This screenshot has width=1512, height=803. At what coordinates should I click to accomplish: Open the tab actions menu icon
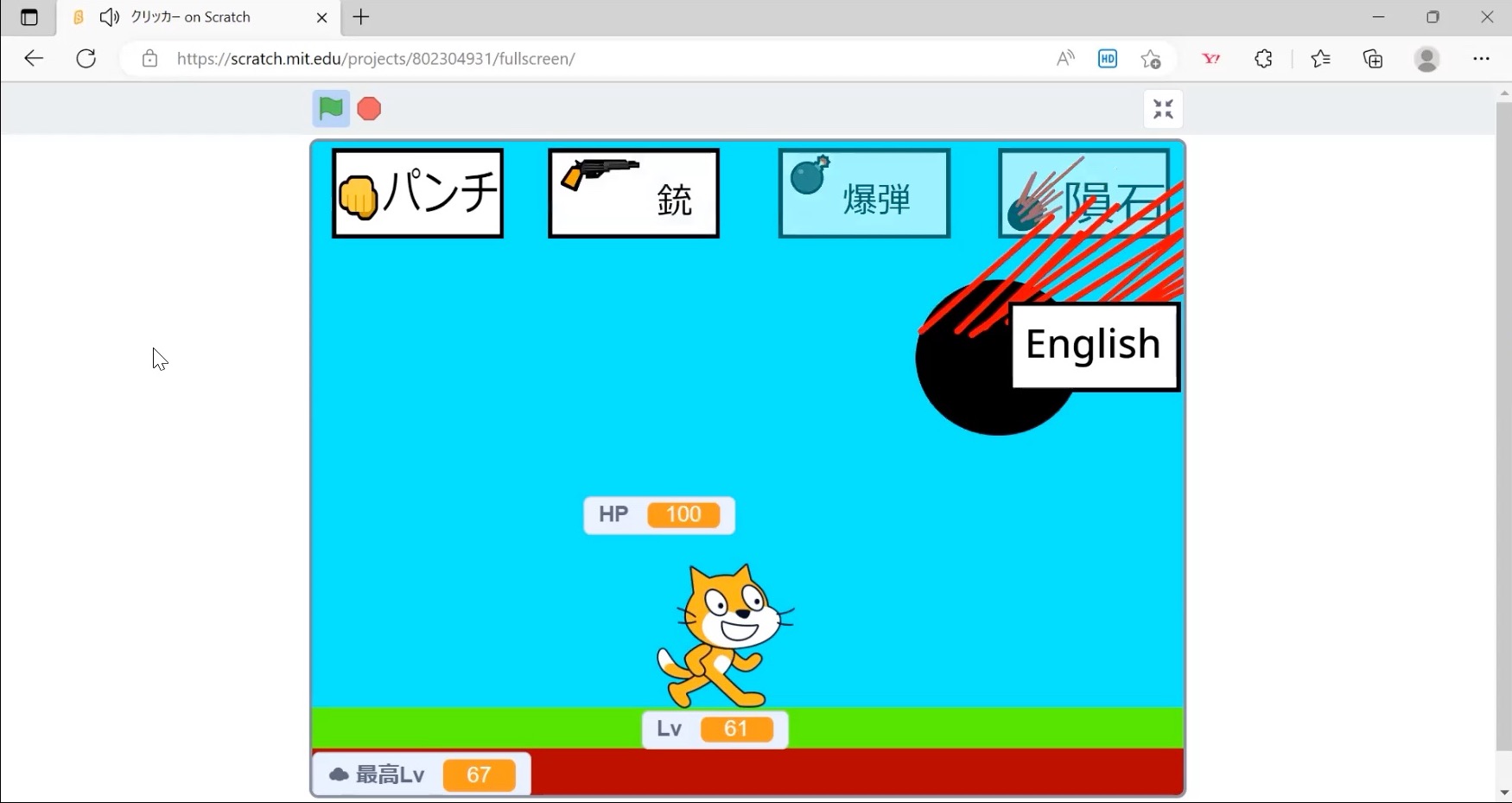pyautogui.click(x=29, y=17)
